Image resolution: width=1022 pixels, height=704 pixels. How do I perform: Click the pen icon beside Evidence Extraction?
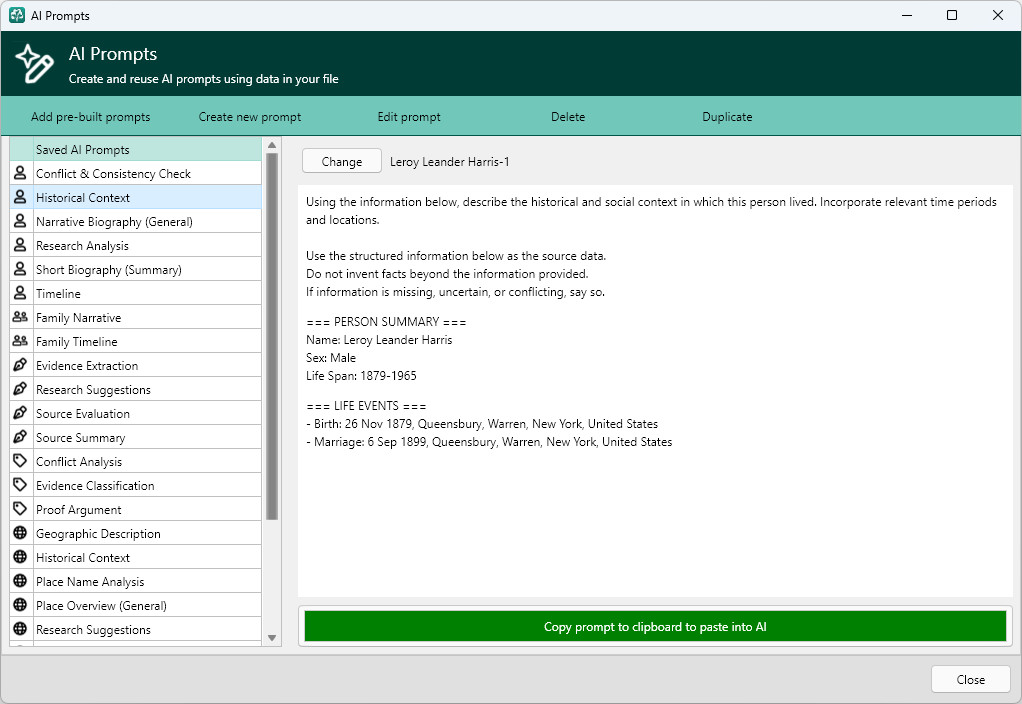(x=20, y=365)
